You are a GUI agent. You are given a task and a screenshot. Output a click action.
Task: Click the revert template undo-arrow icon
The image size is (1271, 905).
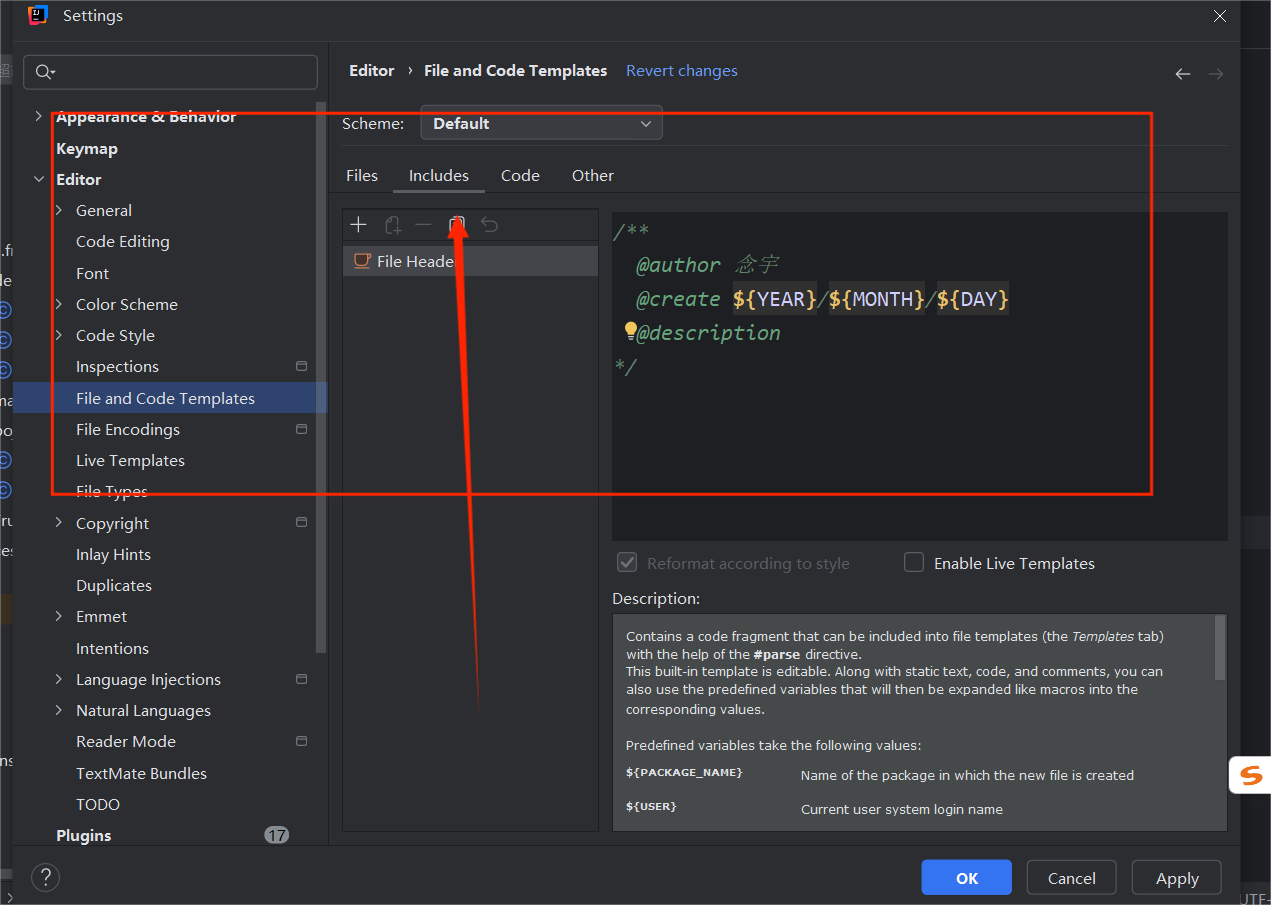[489, 225]
